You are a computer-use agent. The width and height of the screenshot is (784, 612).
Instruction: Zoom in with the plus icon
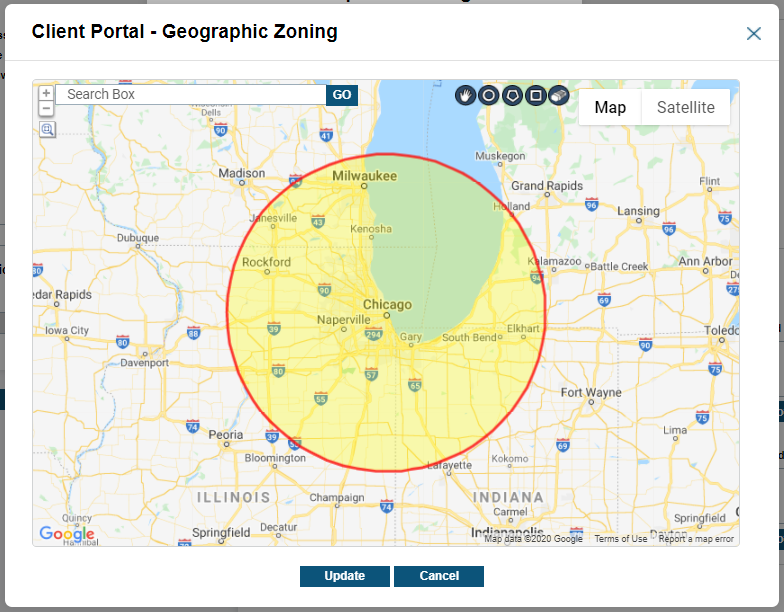[x=46, y=93]
